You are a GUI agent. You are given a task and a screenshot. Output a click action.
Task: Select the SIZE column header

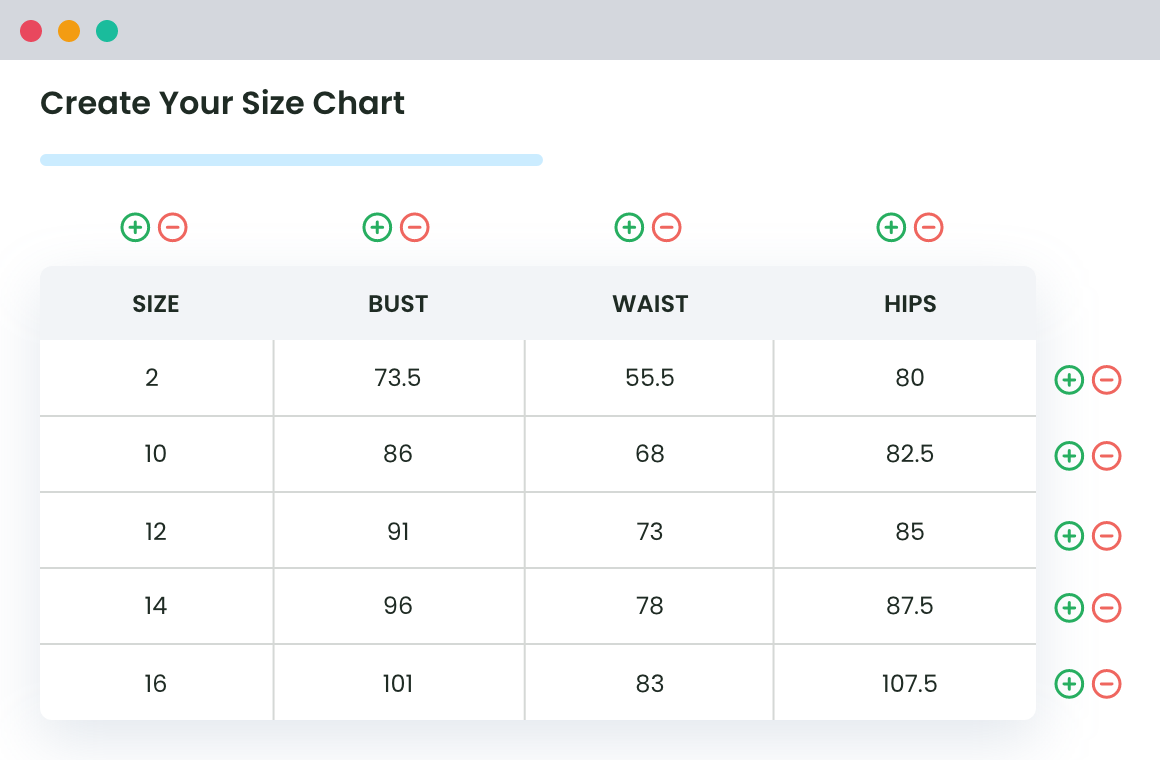[x=155, y=303]
